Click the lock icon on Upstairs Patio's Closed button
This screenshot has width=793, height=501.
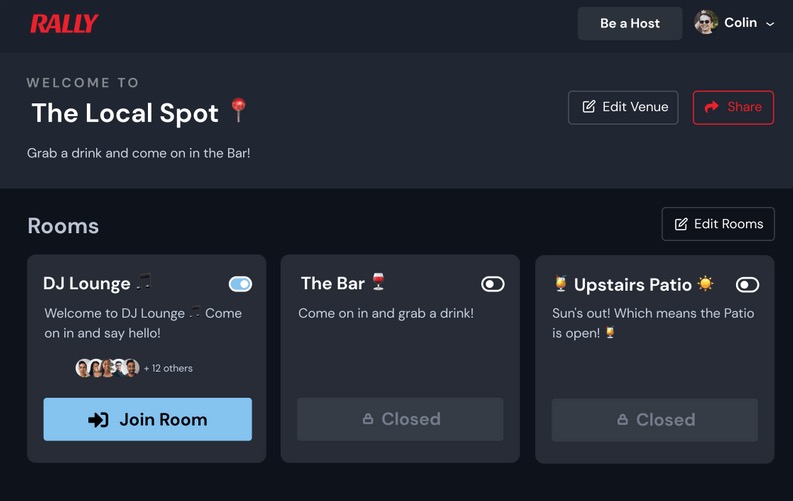point(623,420)
